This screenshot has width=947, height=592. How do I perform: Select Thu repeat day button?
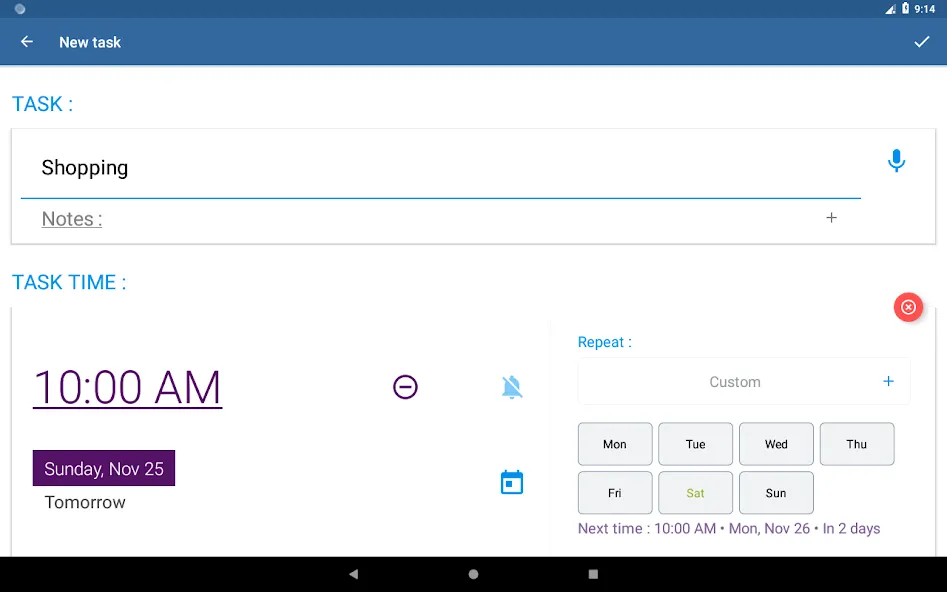tap(856, 444)
